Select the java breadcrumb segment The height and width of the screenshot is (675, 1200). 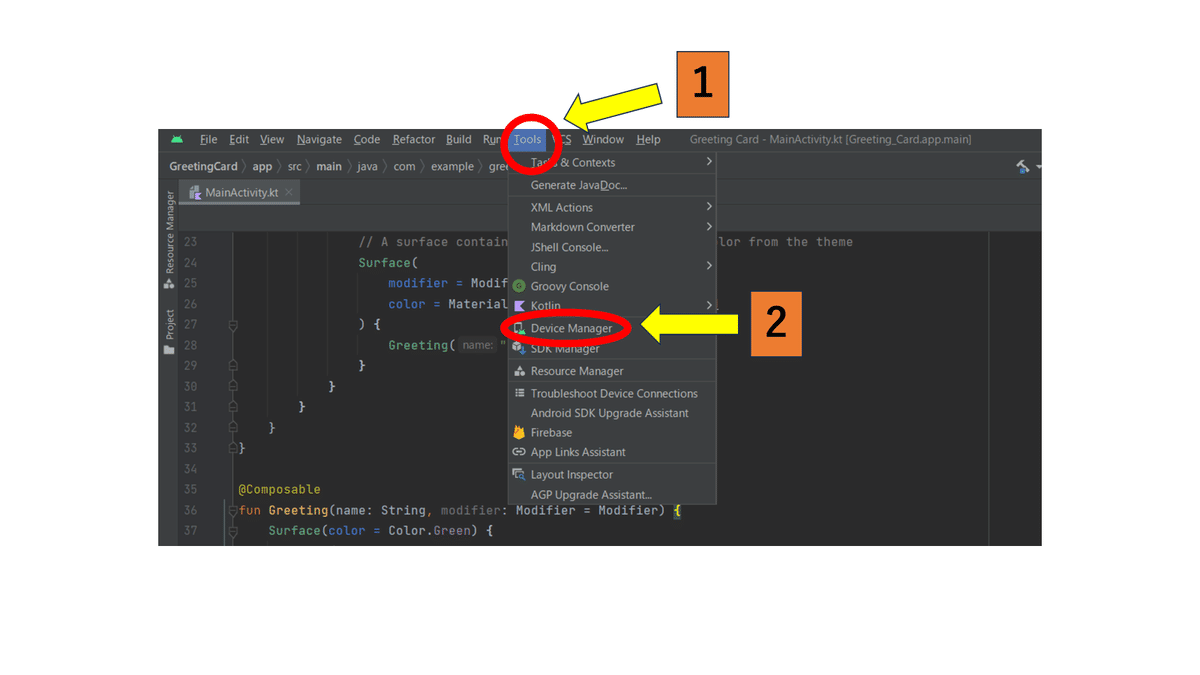(368, 167)
